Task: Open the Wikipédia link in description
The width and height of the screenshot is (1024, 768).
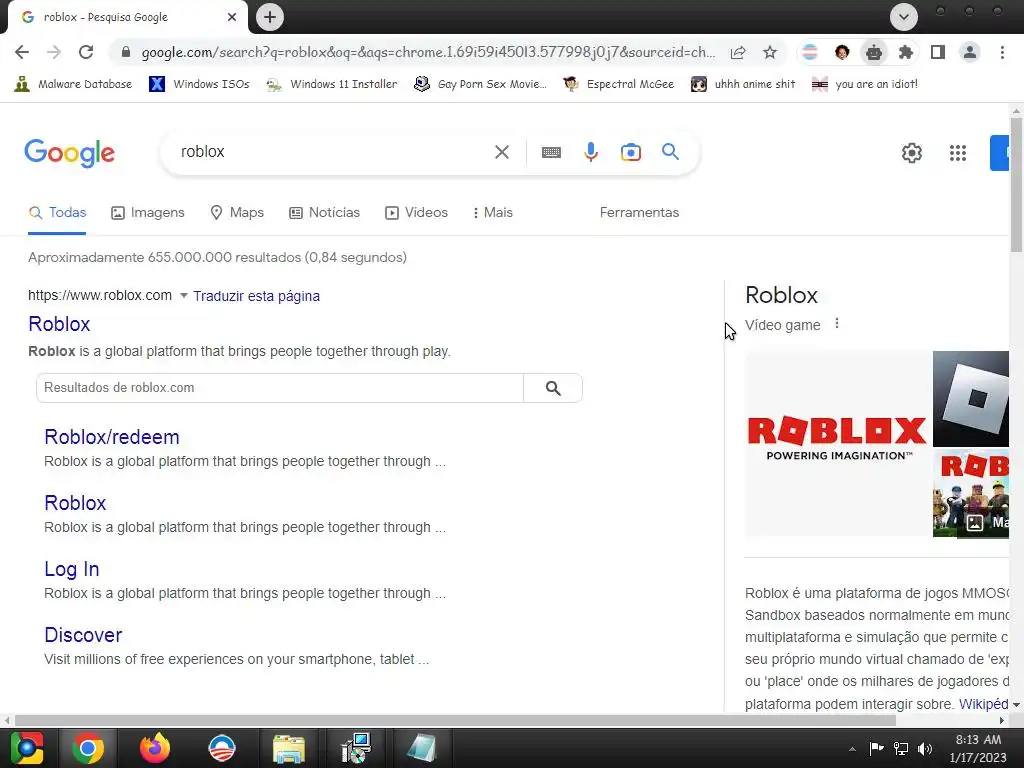Action: click(984, 704)
